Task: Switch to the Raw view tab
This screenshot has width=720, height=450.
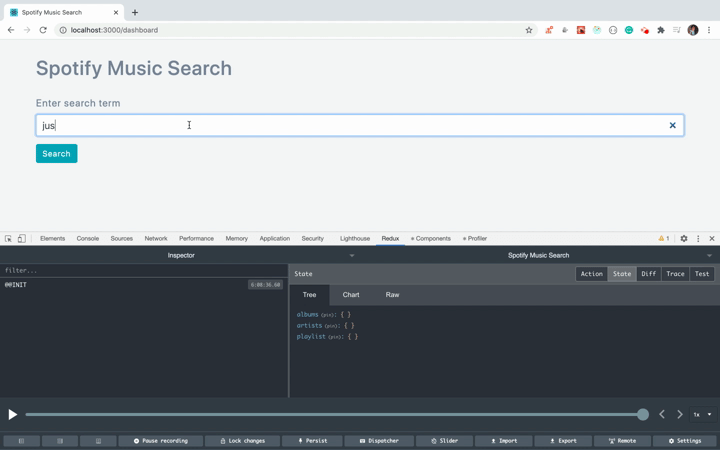Action: (x=392, y=295)
